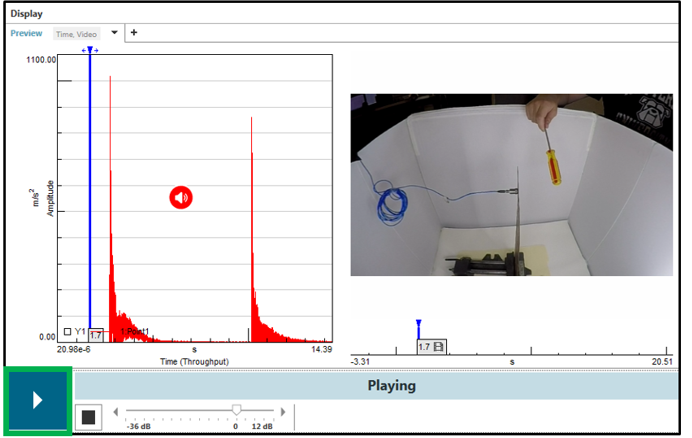This screenshot has height=438, width=692.
Task: Select the Time, Video layout field
Action: coord(76,33)
